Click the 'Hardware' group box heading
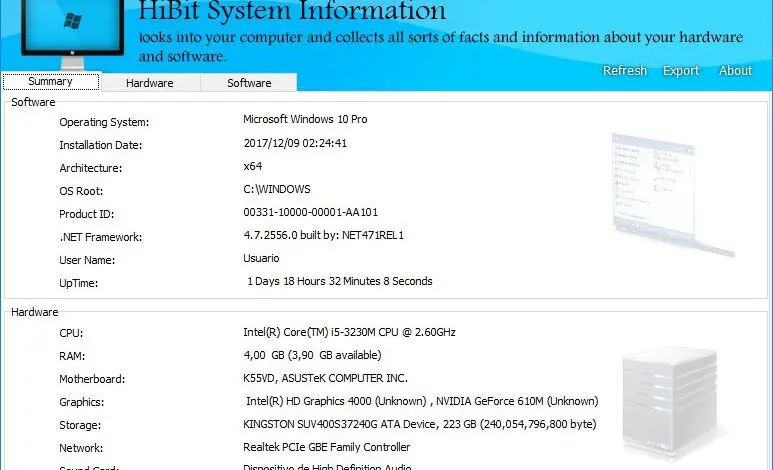The height and width of the screenshot is (470, 773). click(35, 312)
